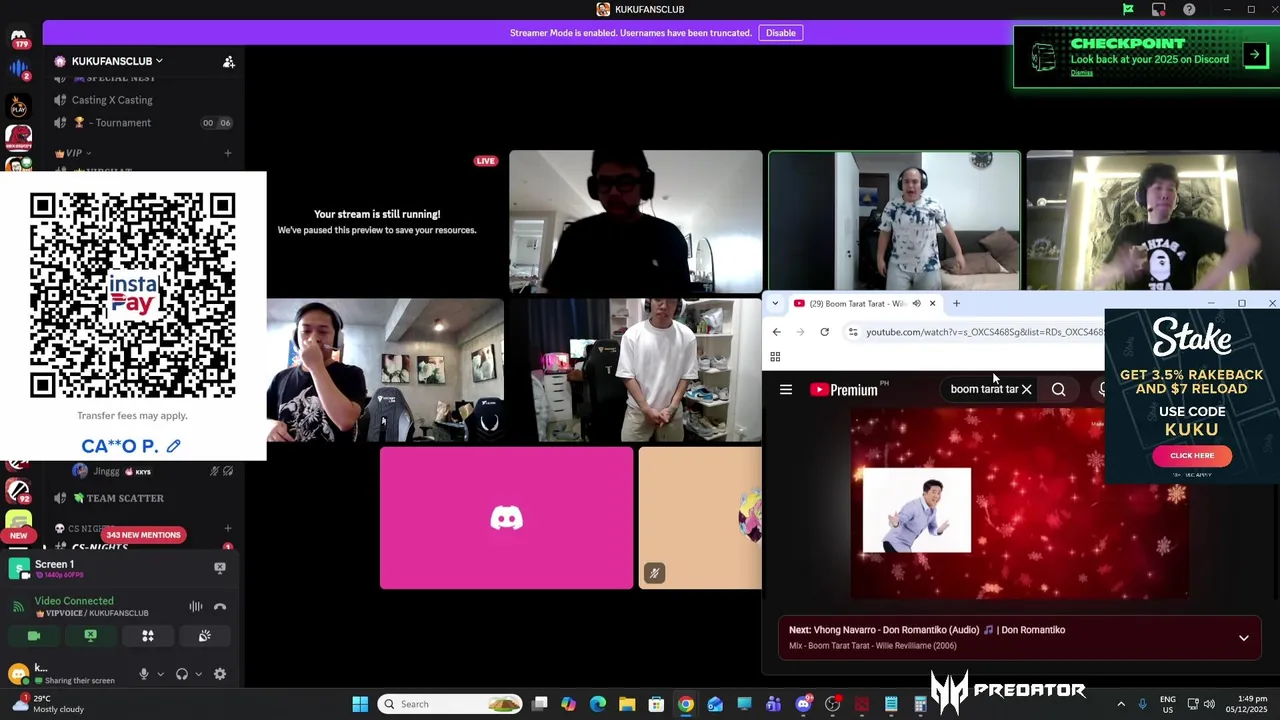Viewport: 1280px width, 720px height.
Task: Stop streaming Screen 1
Action: (220, 568)
